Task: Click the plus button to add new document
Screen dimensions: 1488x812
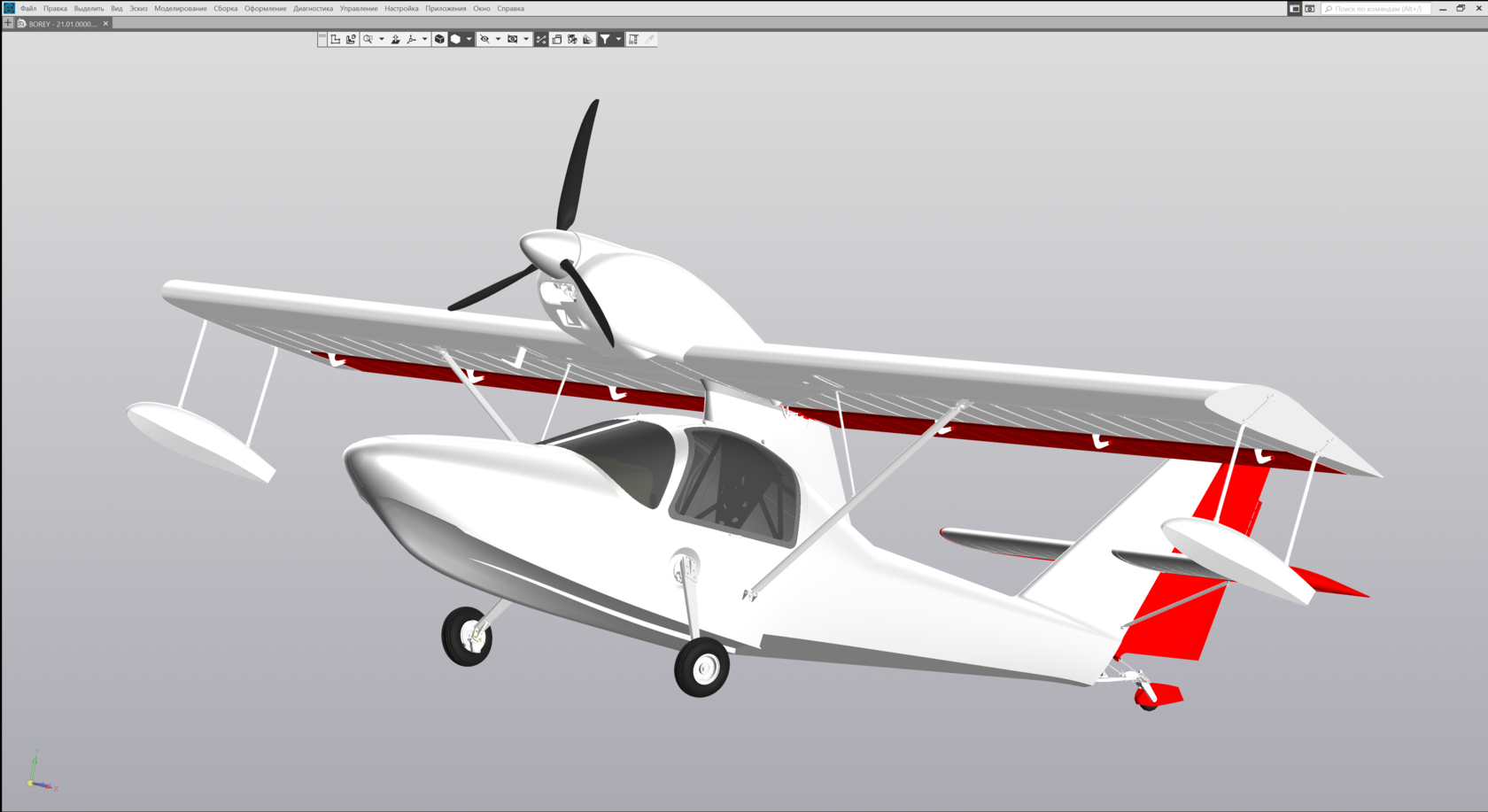Action: [8, 24]
